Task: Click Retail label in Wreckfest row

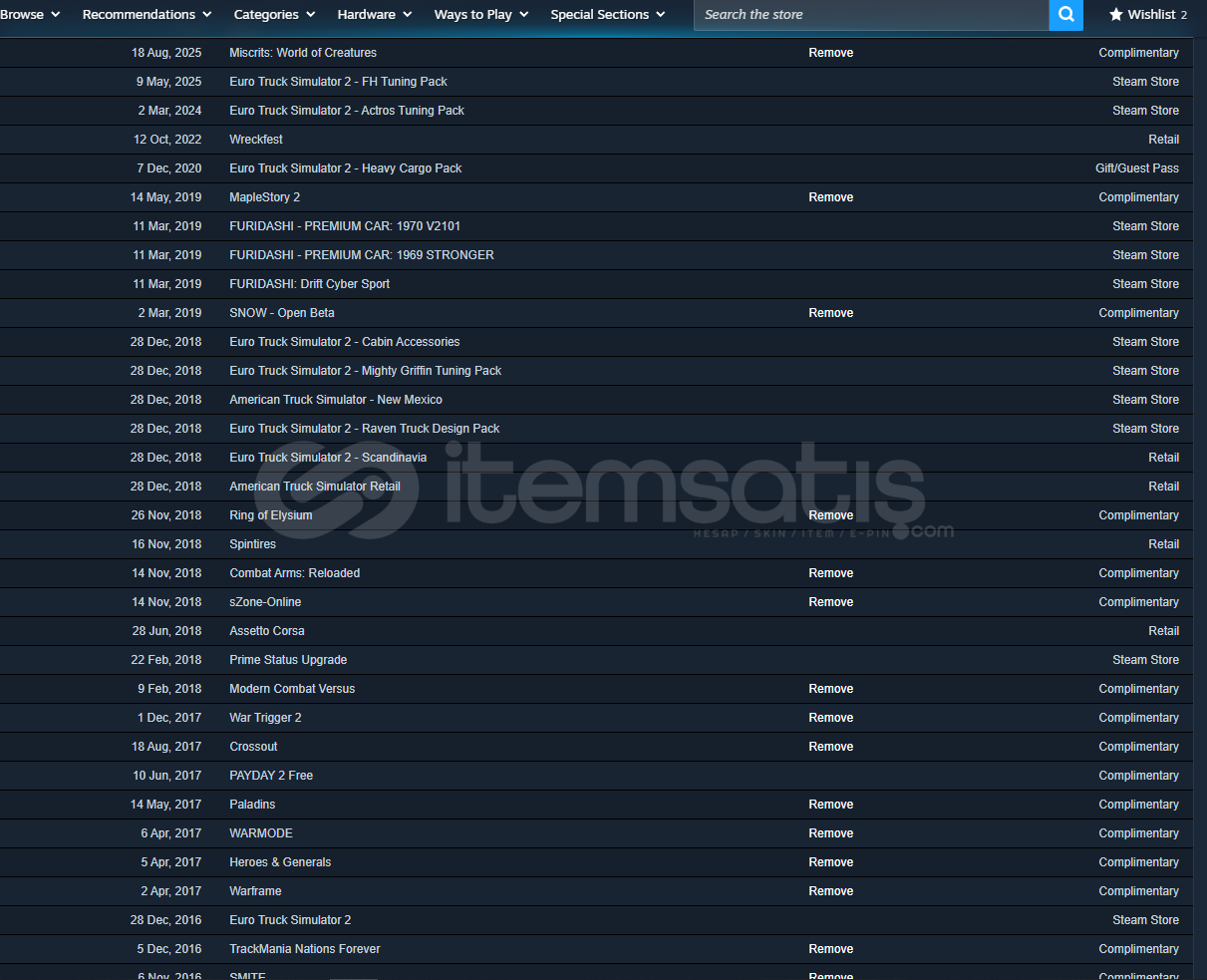Action: coord(1163,140)
